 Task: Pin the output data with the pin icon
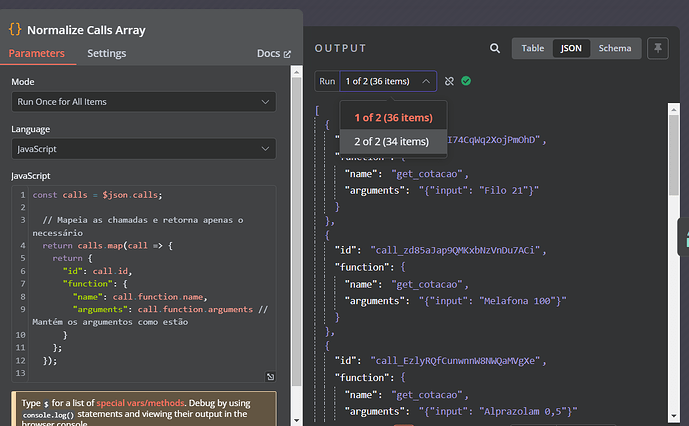pyautogui.click(x=657, y=48)
